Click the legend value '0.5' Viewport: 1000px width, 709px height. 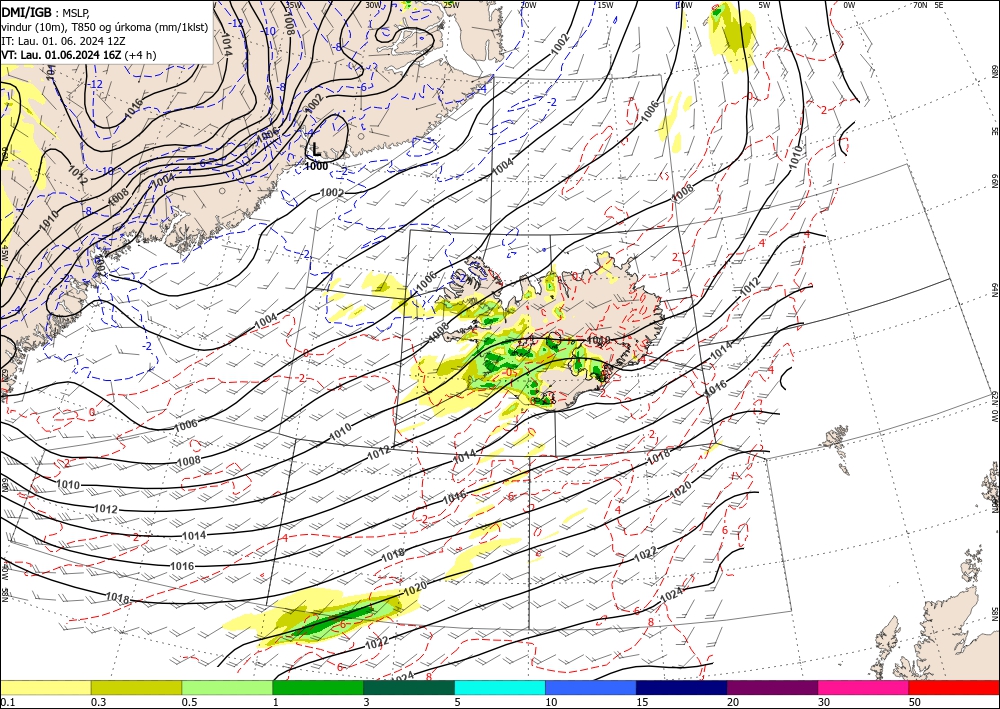click(189, 702)
